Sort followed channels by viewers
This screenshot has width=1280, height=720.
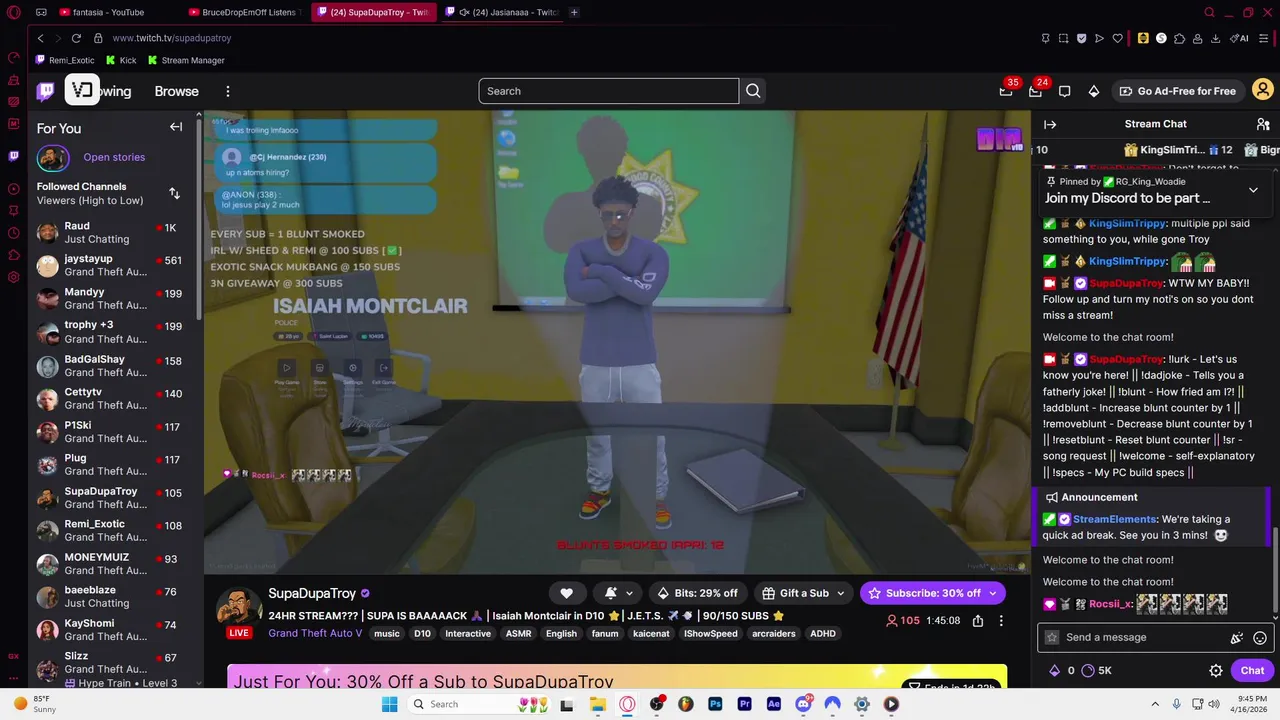(174, 193)
